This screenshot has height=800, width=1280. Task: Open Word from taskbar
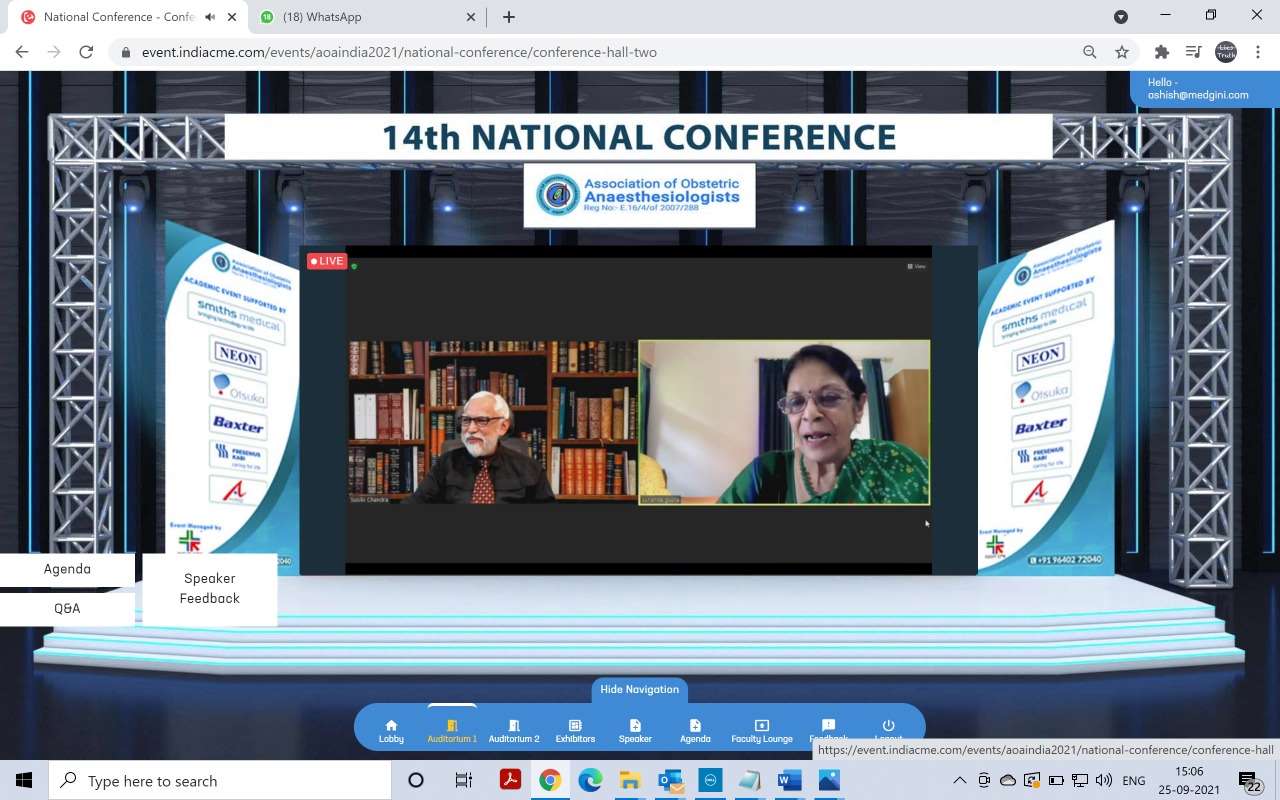coord(790,781)
